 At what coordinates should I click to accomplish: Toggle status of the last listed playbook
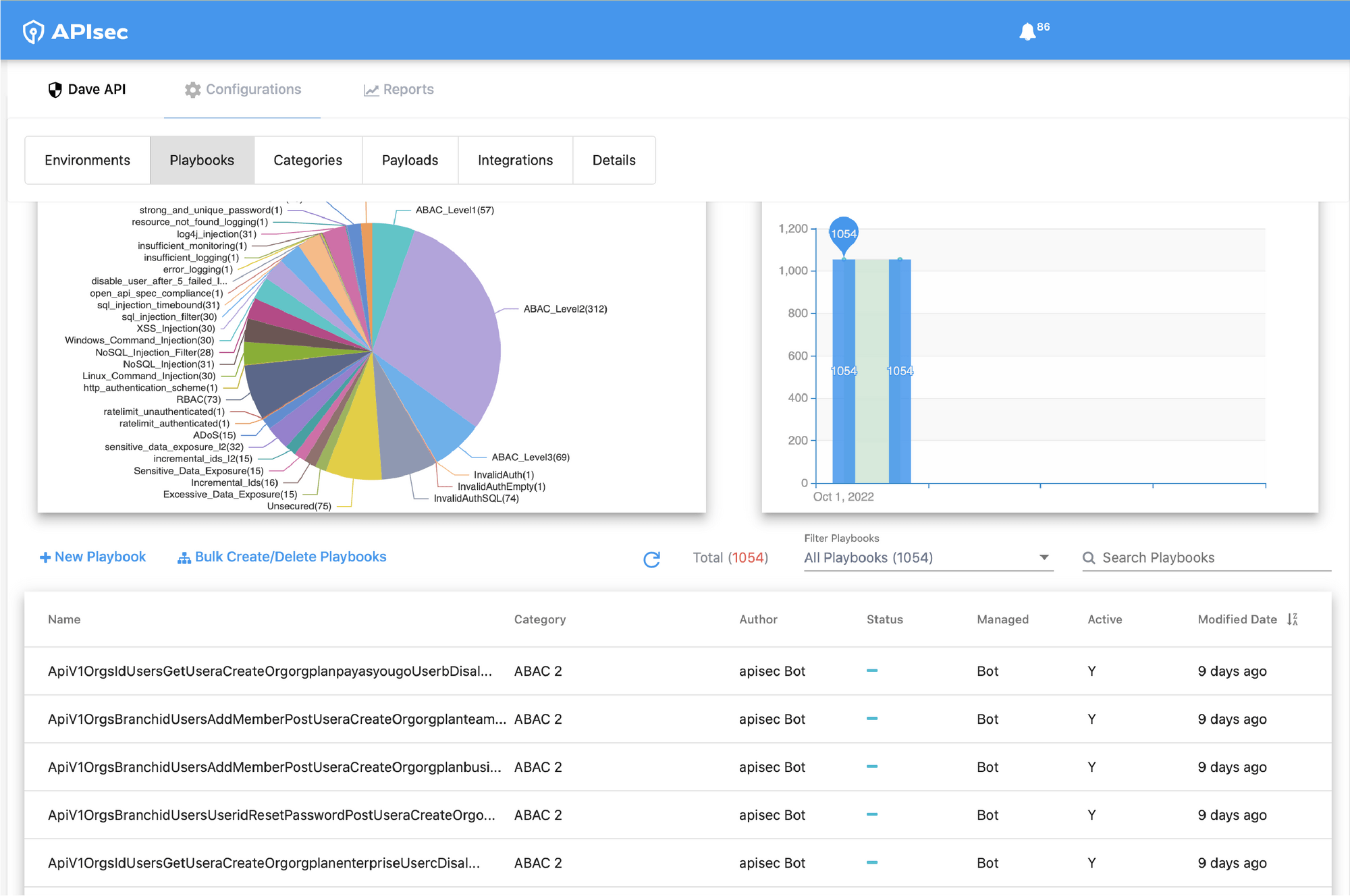pyautogui.click(x=872, y=863)
